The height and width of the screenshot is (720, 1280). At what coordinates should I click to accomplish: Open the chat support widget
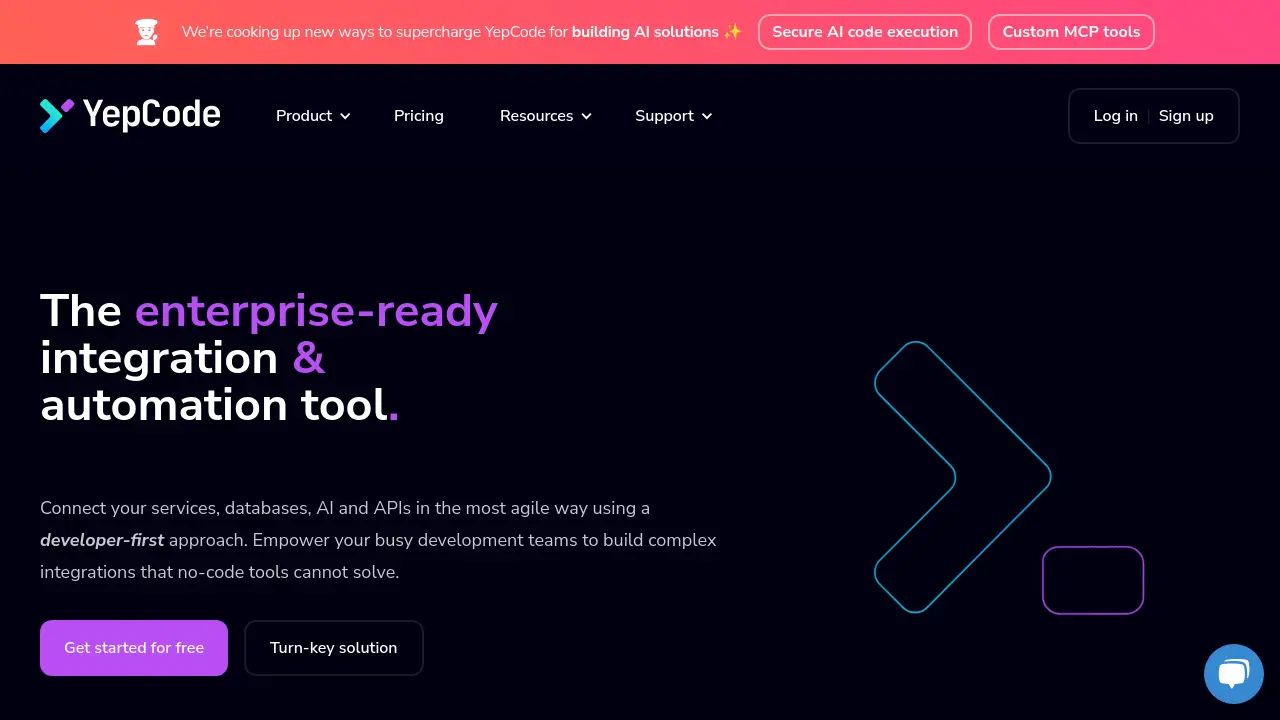1234,674
